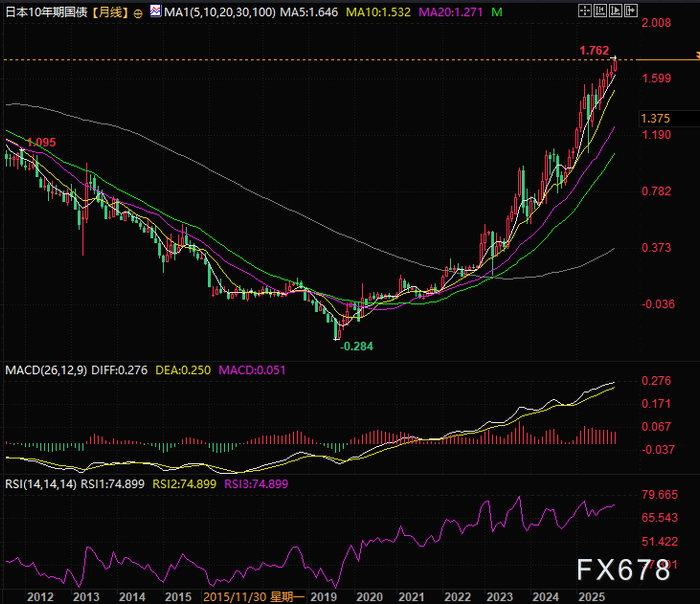Click the 2015/11/30 星期一 date marker

pyautogui.click(x=254, y=597)
